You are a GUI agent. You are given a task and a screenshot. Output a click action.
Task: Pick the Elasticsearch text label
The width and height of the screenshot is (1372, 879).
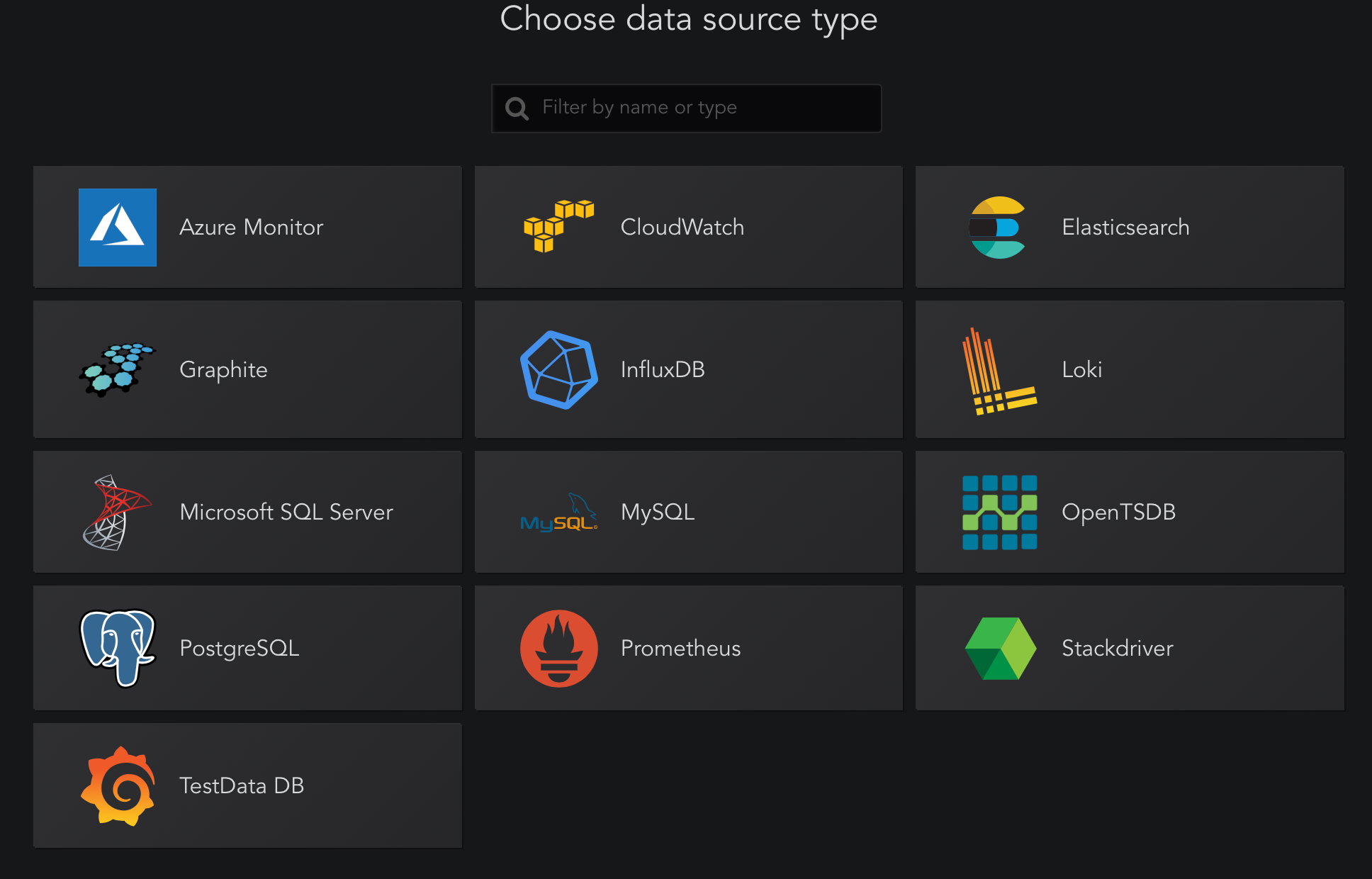click(1125, 228)
